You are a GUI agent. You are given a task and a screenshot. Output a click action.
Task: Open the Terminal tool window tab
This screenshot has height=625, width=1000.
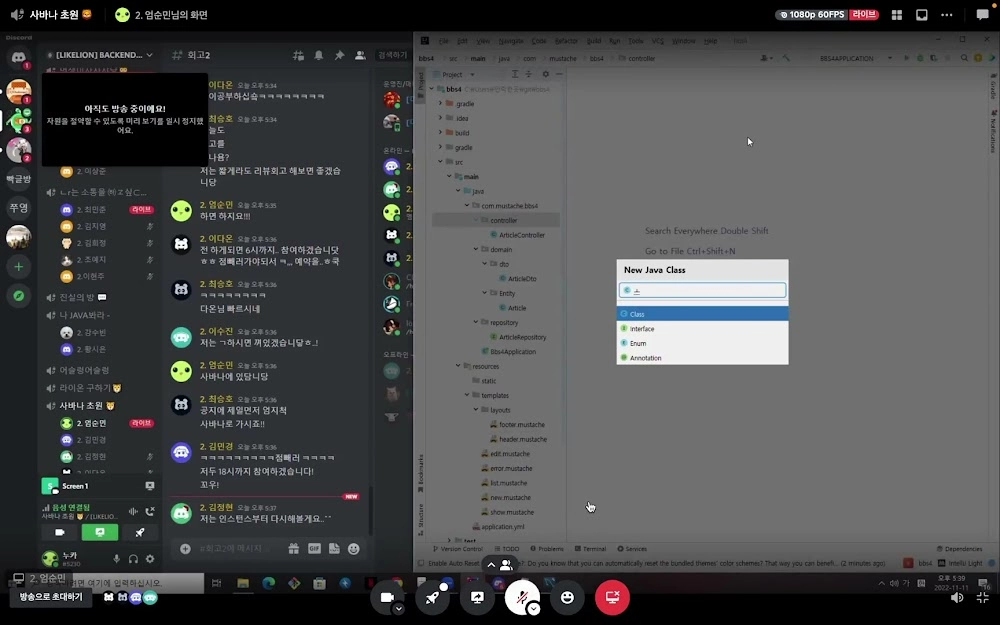point(591,548)
